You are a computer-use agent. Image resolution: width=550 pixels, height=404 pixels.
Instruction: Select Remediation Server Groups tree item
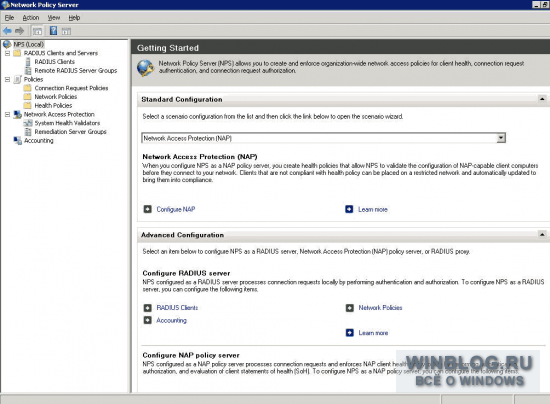pyautogui.click(x=71, y=132)
